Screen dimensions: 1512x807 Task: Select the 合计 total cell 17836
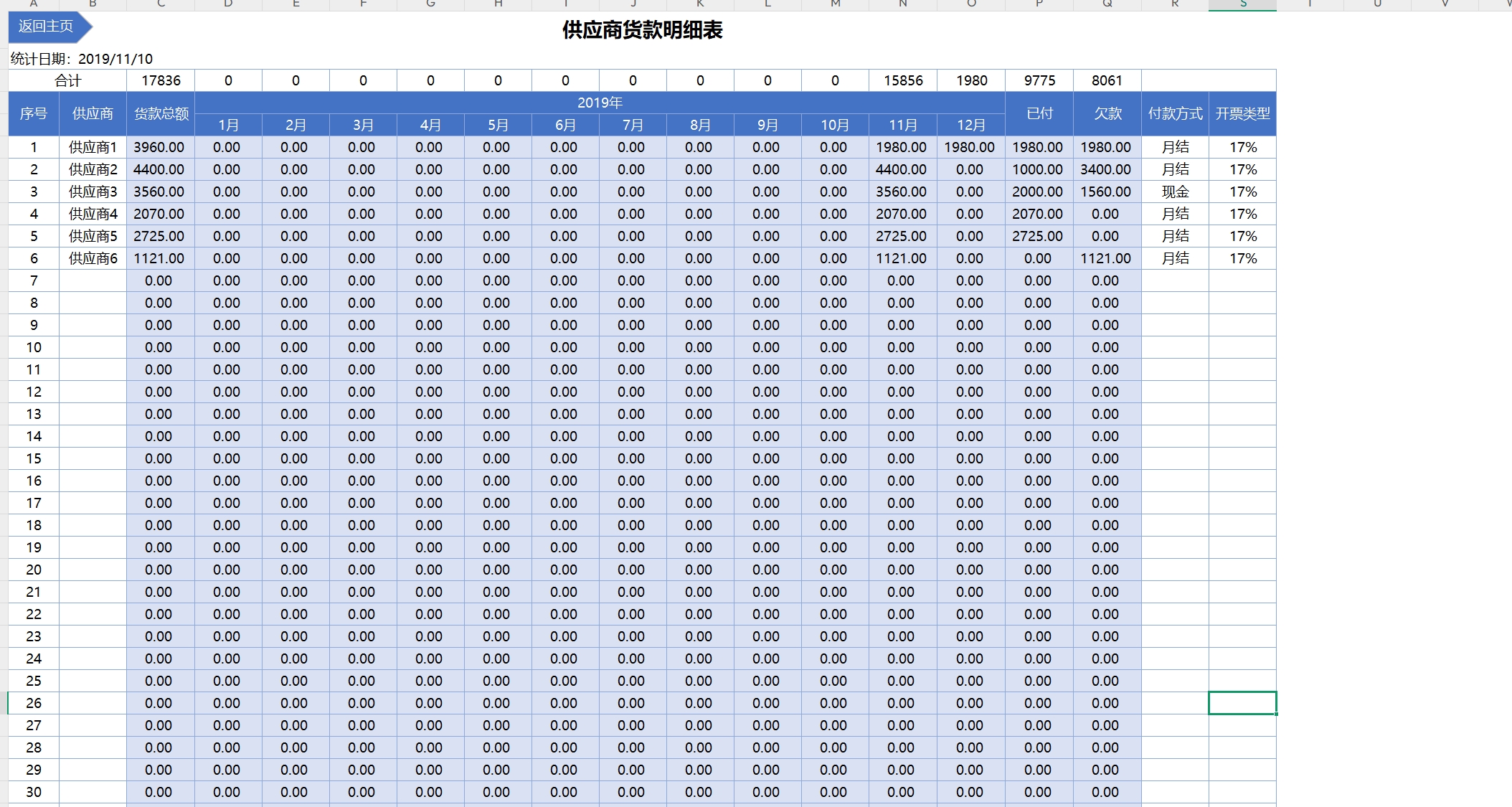(161, 80)
